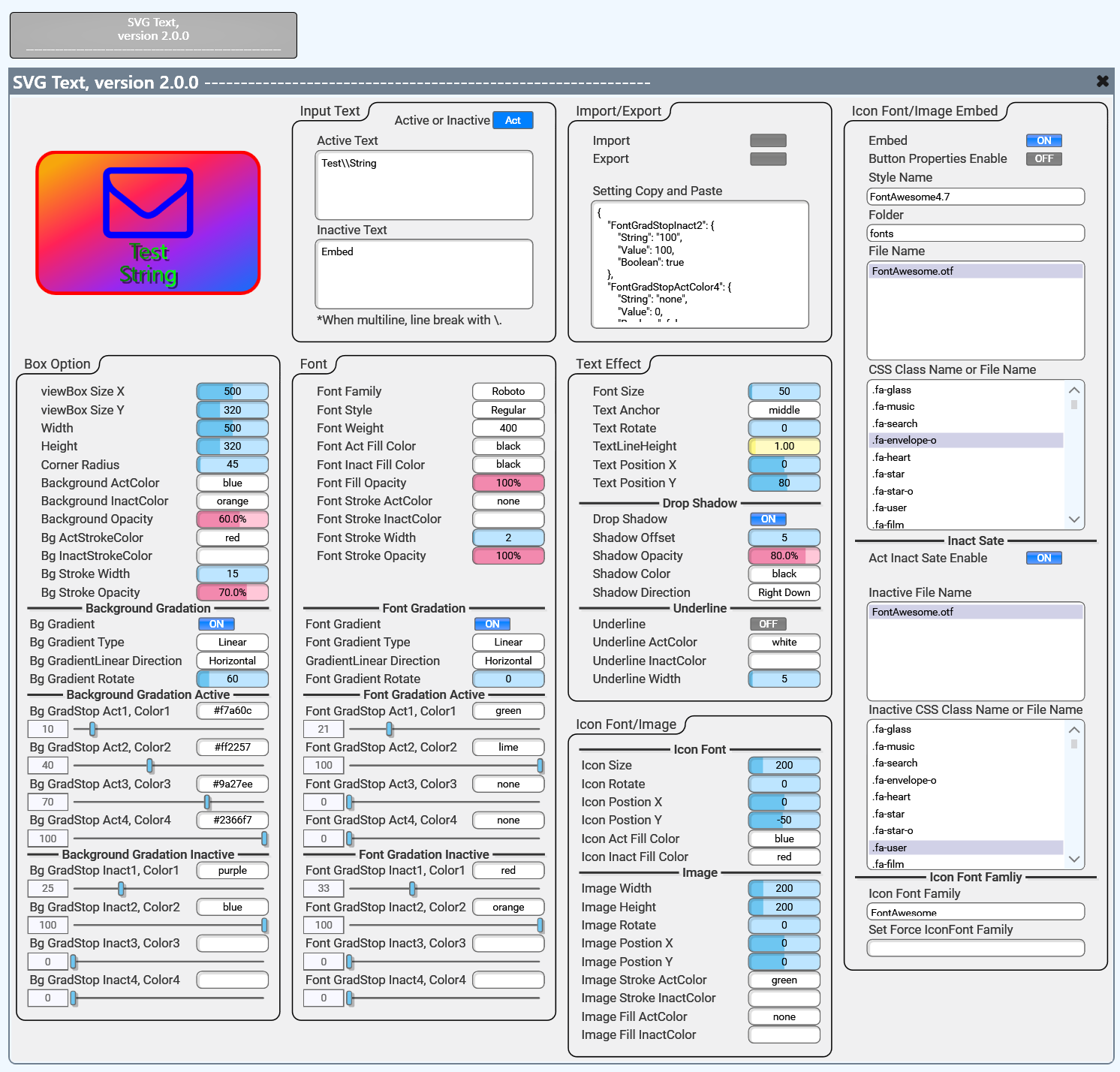Close the SVG Text dialog
Screen dimensions: 1120x1072
tap(1102, 81)
